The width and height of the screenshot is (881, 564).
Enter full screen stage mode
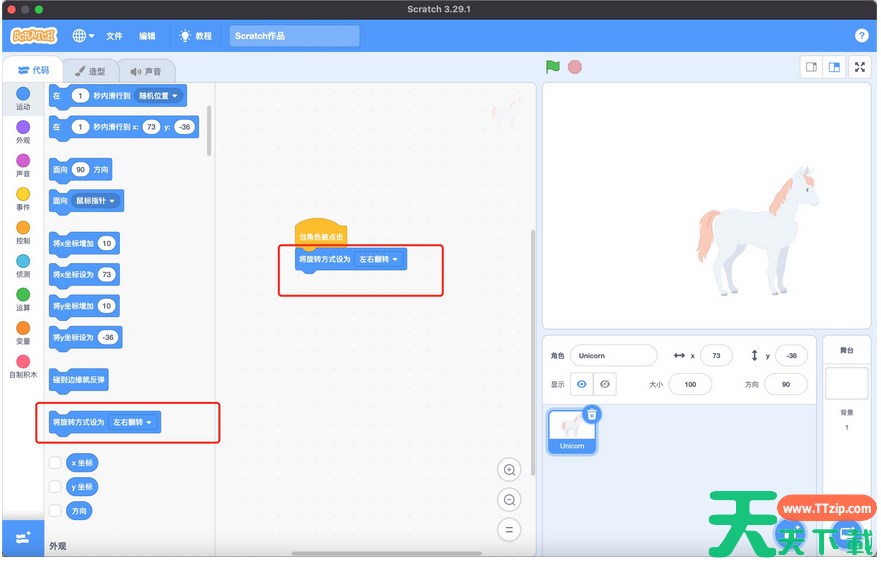click(x=859, y=67)
